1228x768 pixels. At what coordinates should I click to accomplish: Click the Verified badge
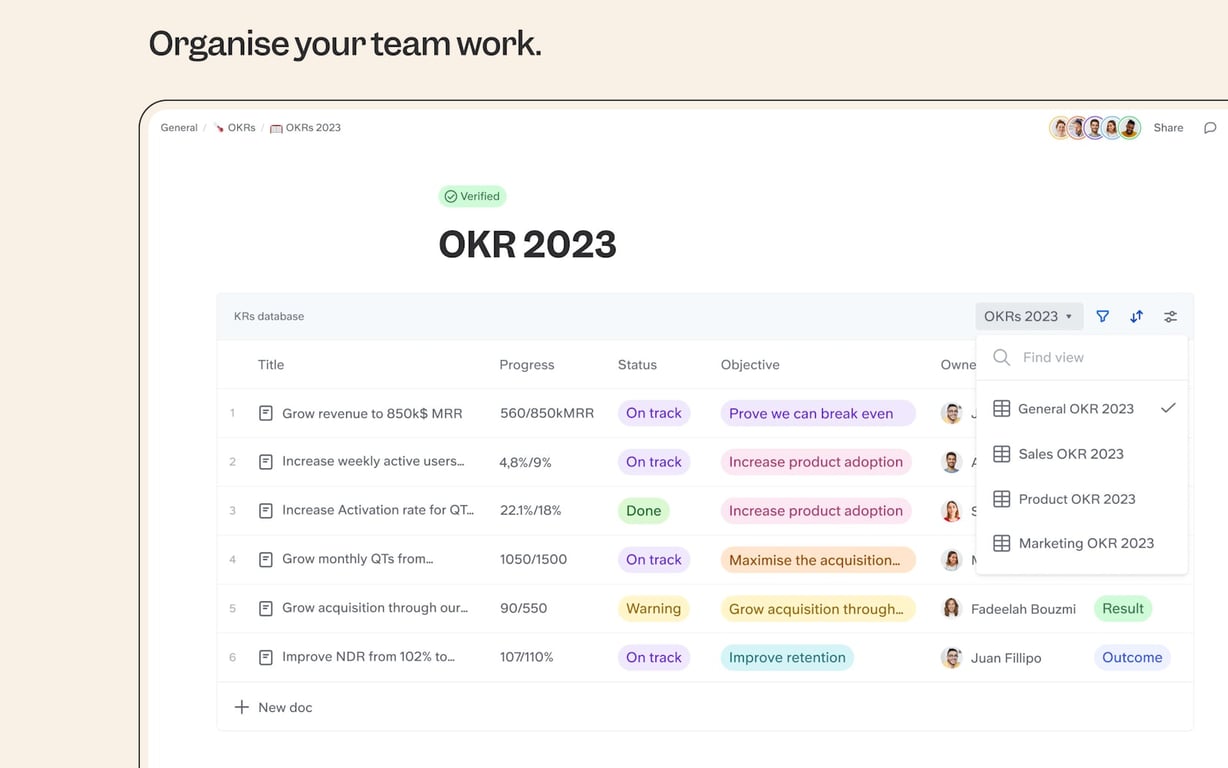click(x=472, y=196)
